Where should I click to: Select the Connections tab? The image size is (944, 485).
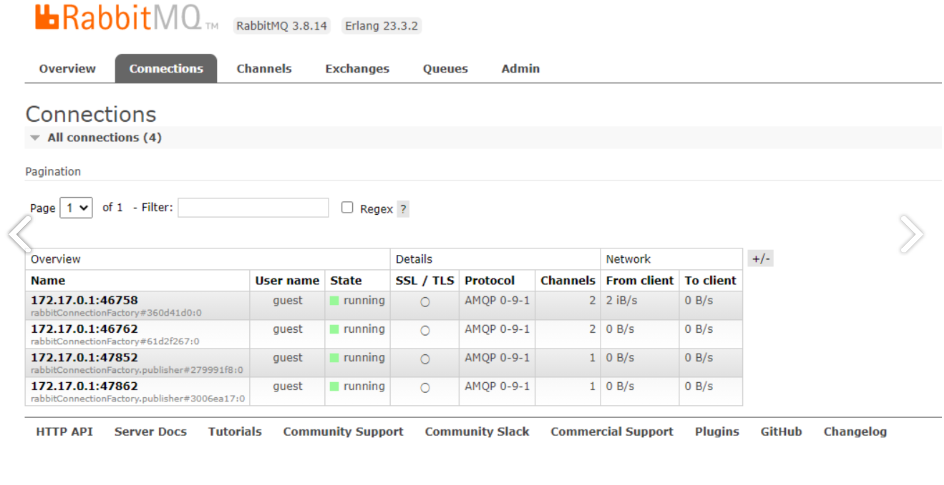pyautogui.click(x=166, y=69)
